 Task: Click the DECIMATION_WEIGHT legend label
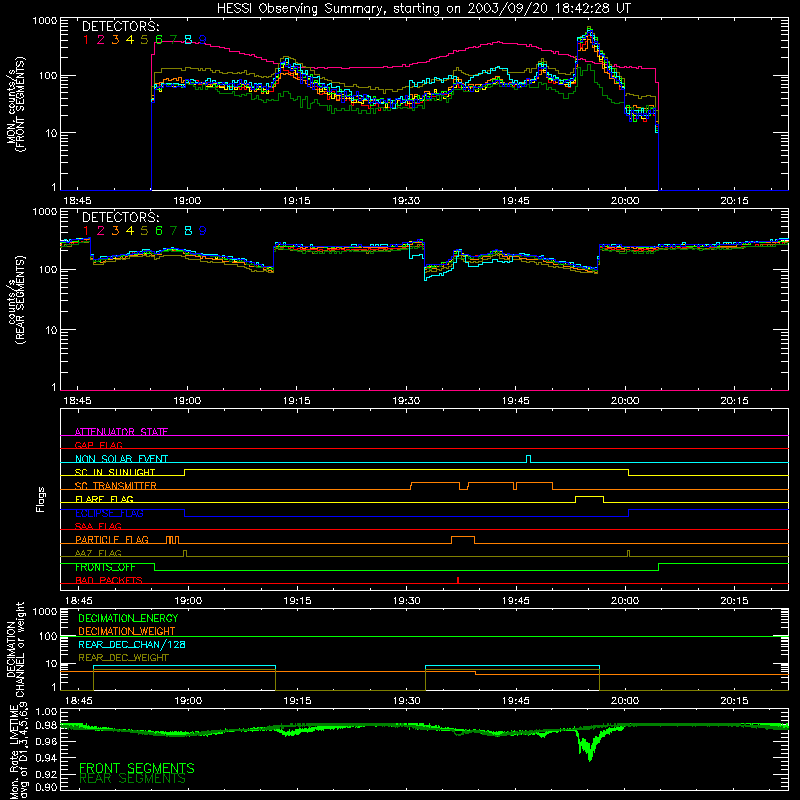[127, 631]
